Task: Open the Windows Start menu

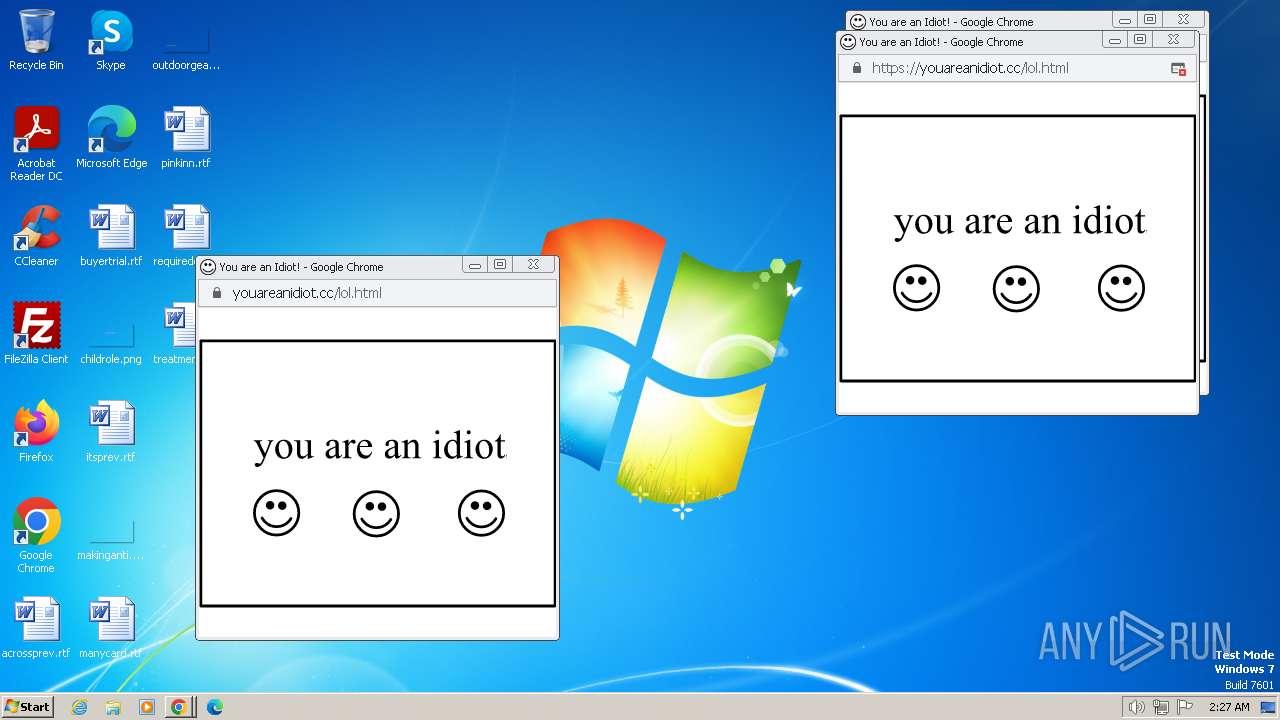Action: [27, 707]
